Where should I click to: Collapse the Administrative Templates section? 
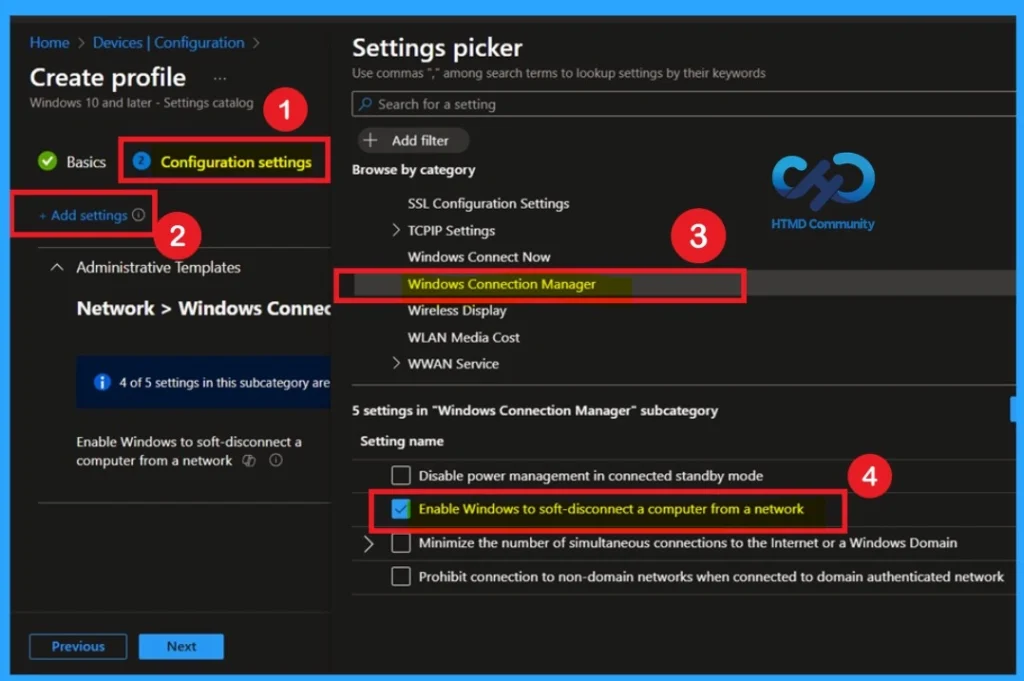pos(55,267)
